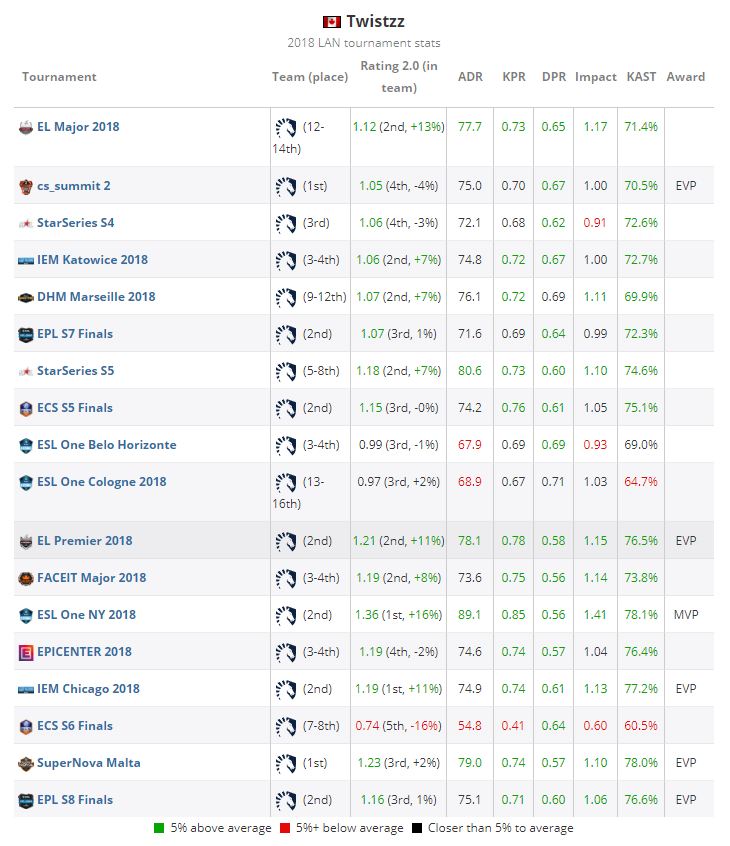
Task: Click the ESL One Belo Horizonte icon
Action: coord(26,446)
